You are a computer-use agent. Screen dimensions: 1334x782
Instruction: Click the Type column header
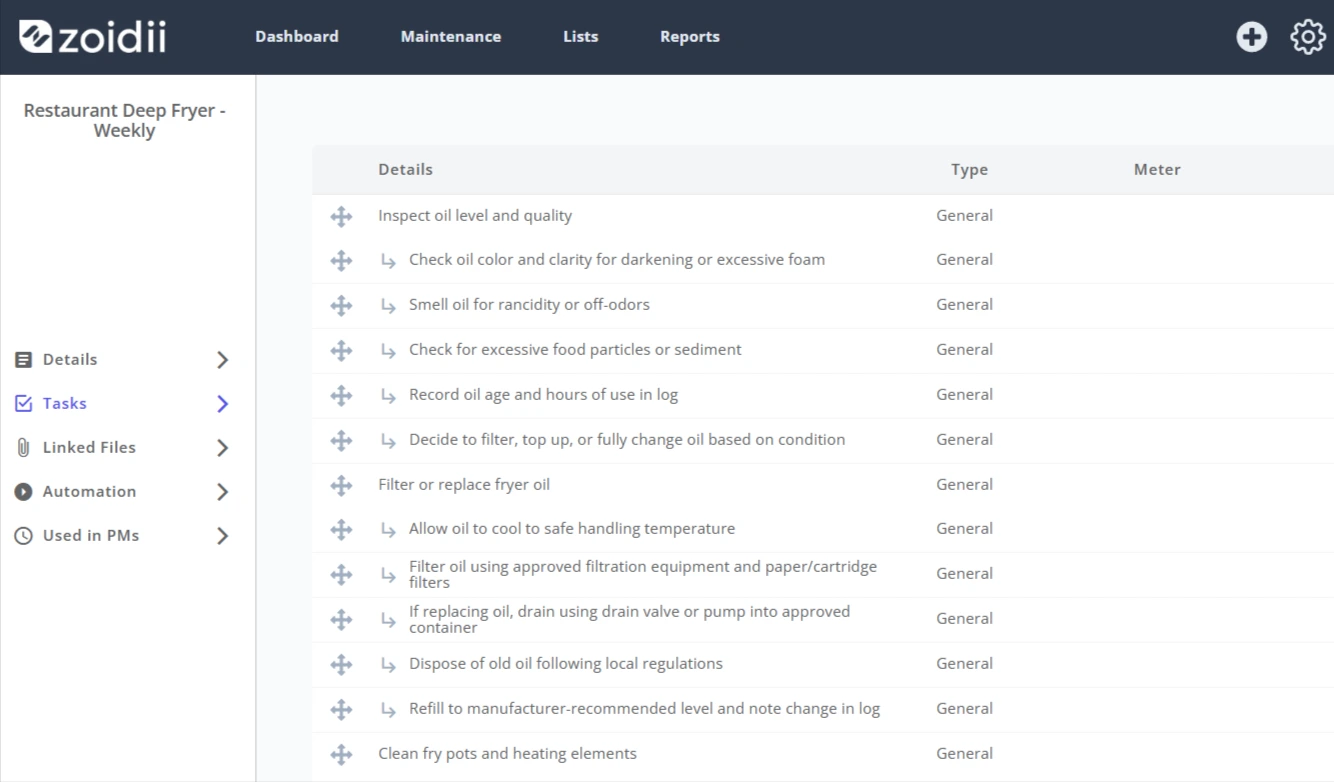click(969, 170)
